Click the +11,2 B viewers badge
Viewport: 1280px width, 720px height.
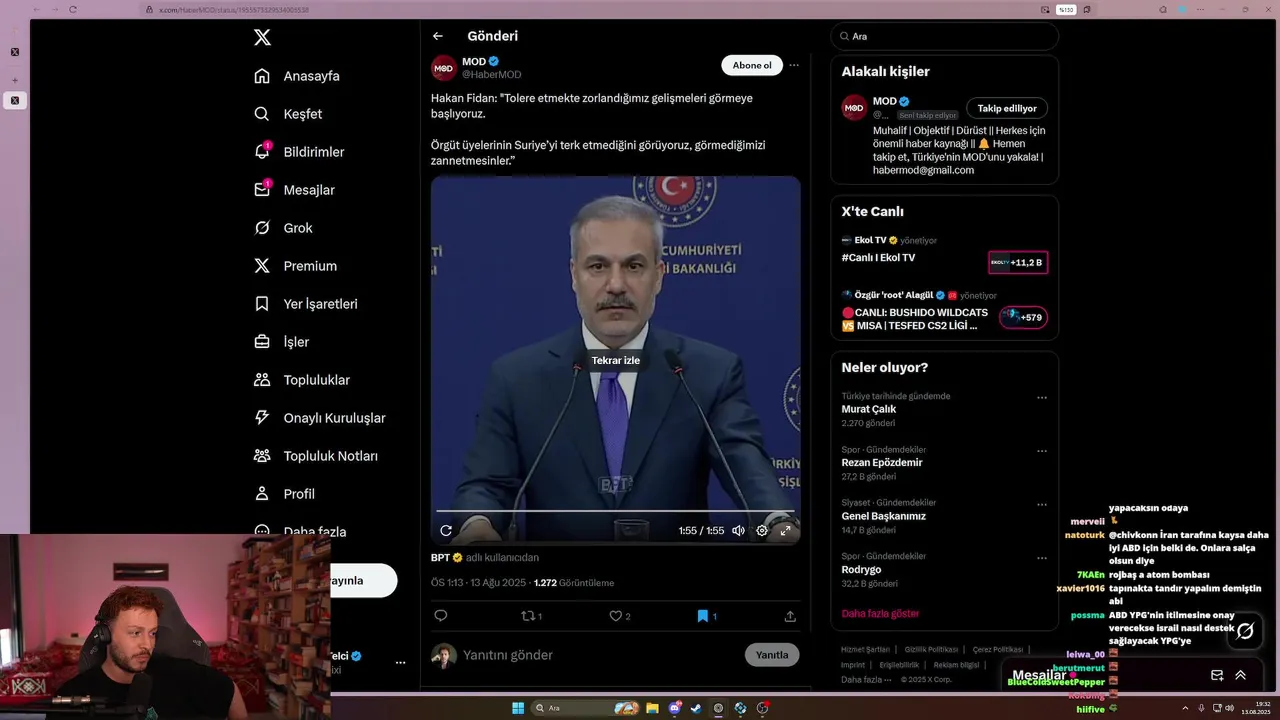1018,262
